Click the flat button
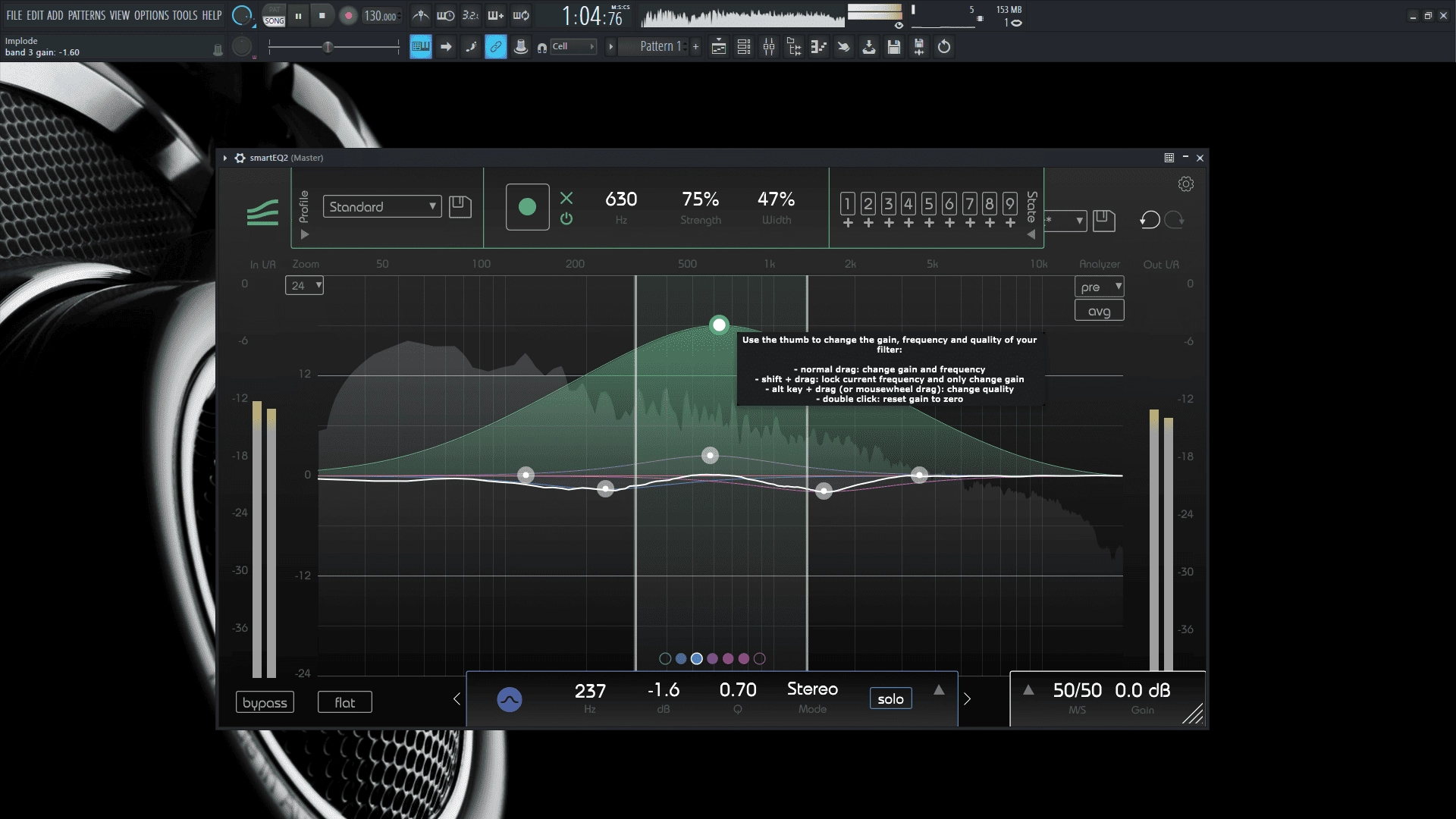 click(345, 702)
